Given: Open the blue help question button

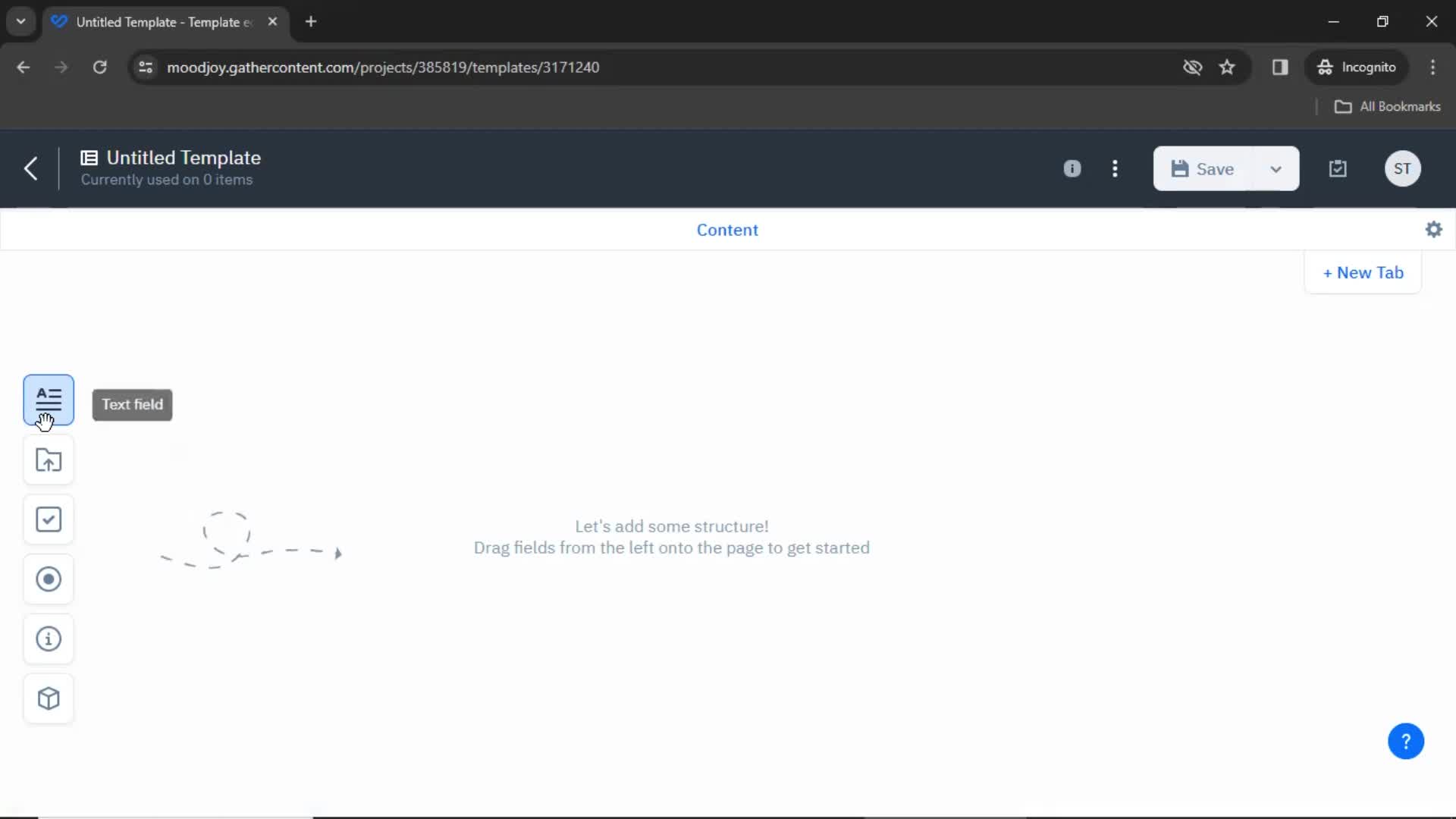Looking at the screenshot, I should point(1406,741).
